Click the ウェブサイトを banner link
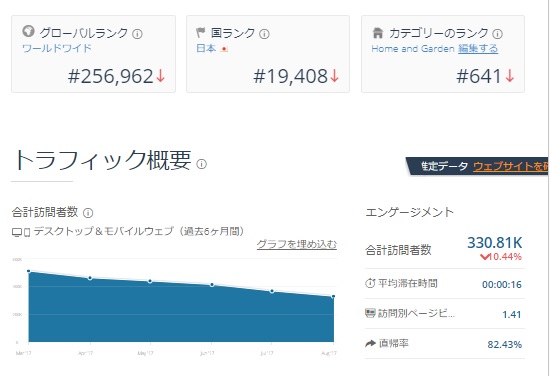 (x=511, y=166)
